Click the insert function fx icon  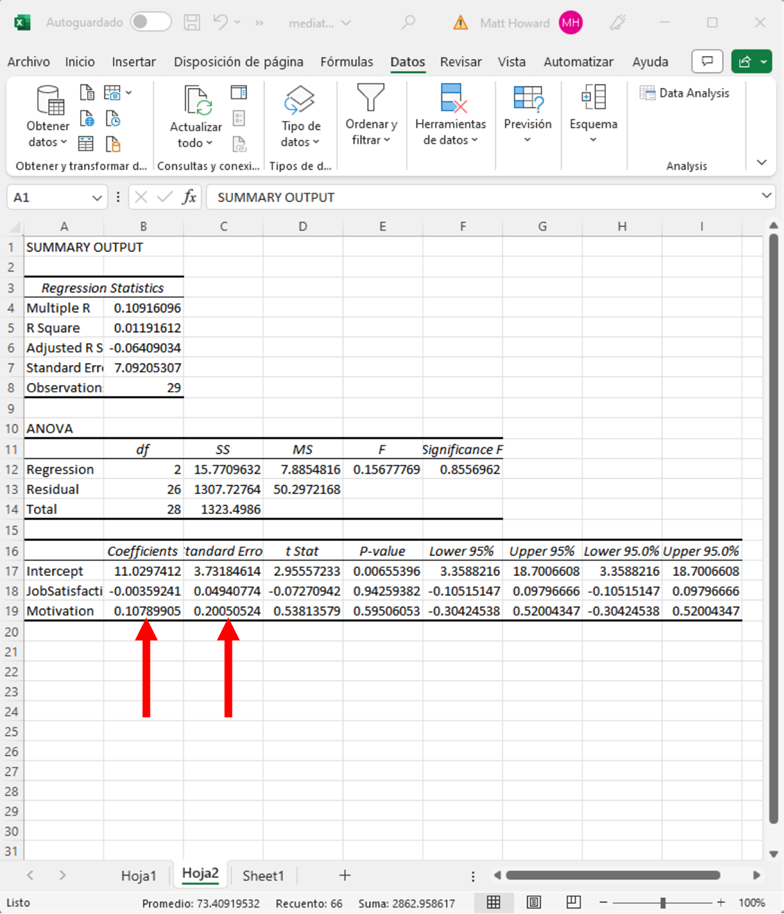point(189,197)
